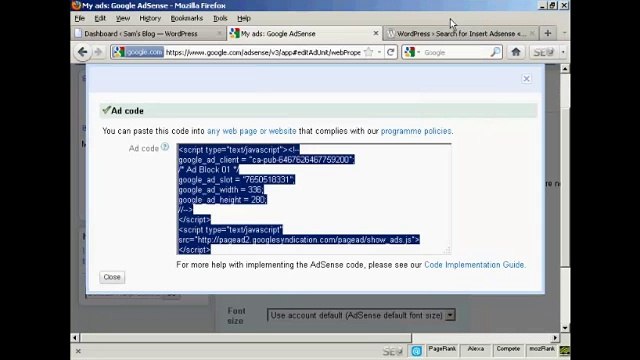640x360 pixels.
Task: Open the History menu
Action: click(150, 18)
